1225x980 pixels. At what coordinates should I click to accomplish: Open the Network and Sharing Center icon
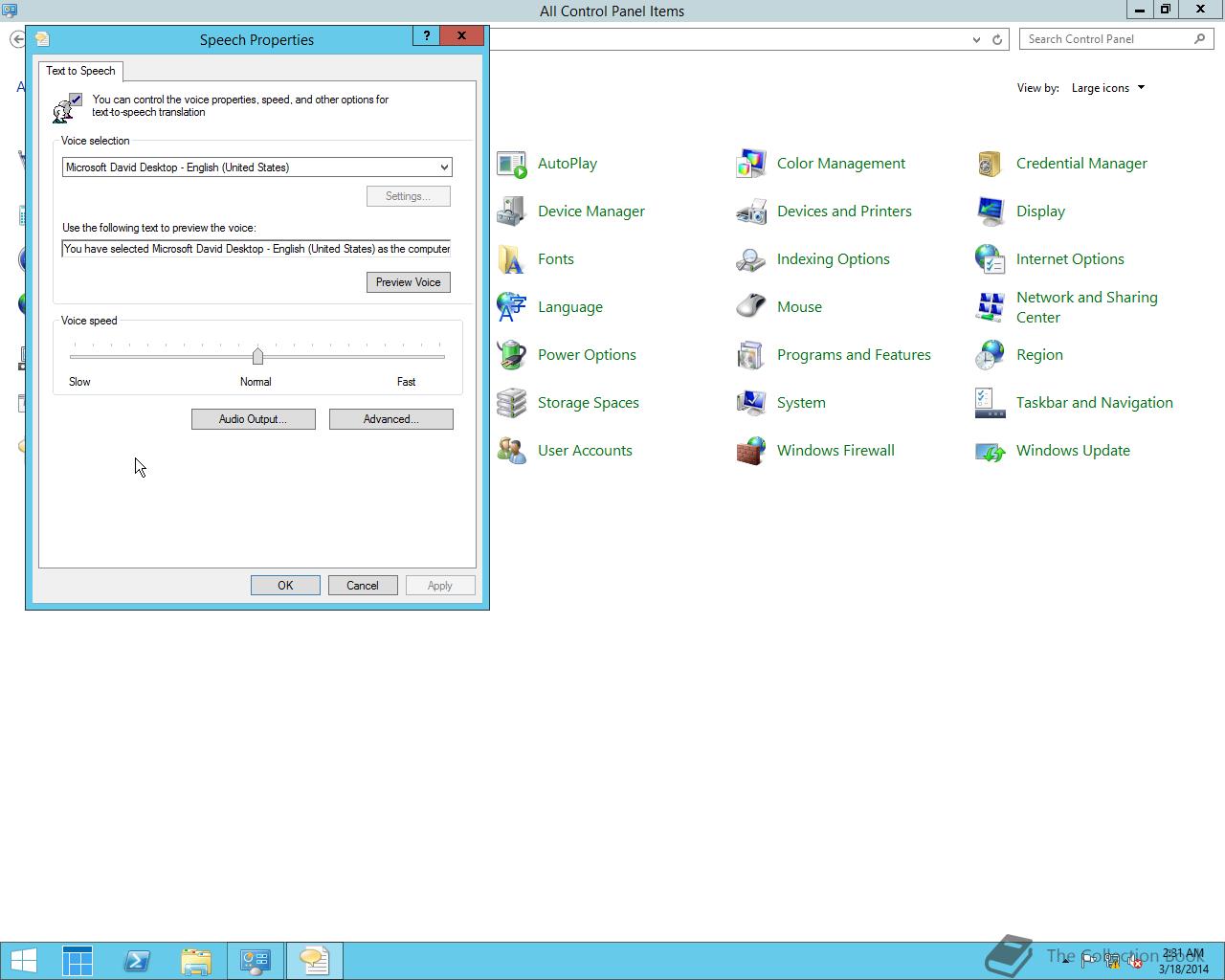991,307
